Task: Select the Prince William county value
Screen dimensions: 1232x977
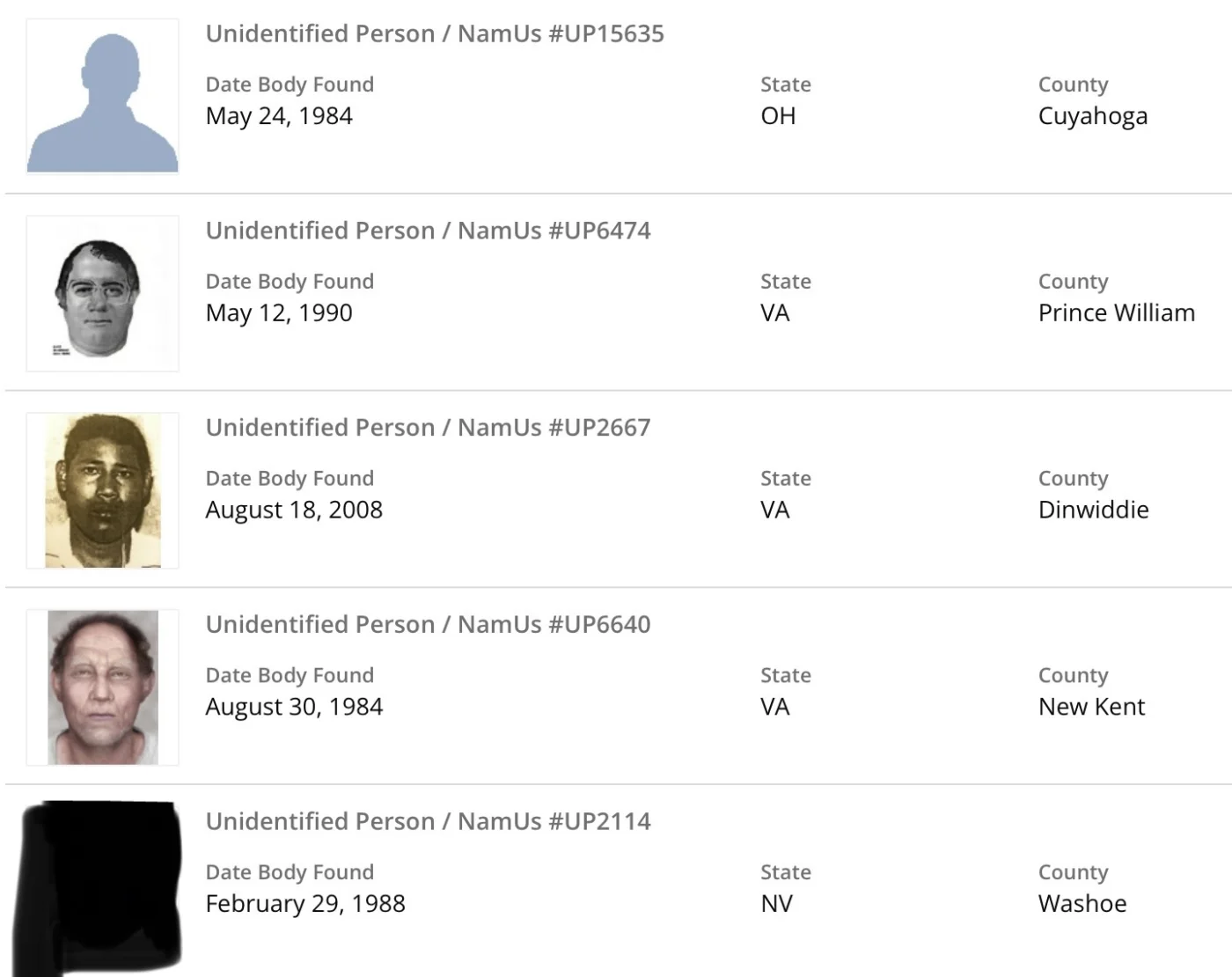Action: coord(1117,313)
